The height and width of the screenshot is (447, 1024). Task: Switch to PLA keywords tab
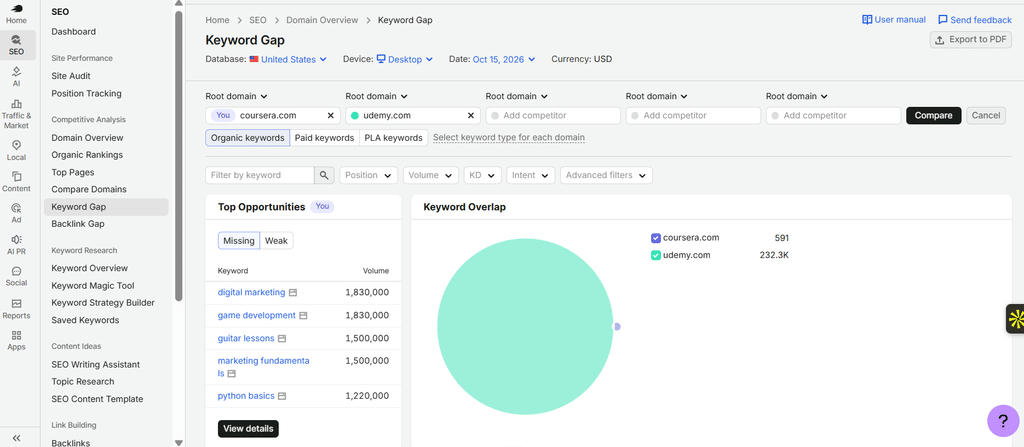coord(394,138)
